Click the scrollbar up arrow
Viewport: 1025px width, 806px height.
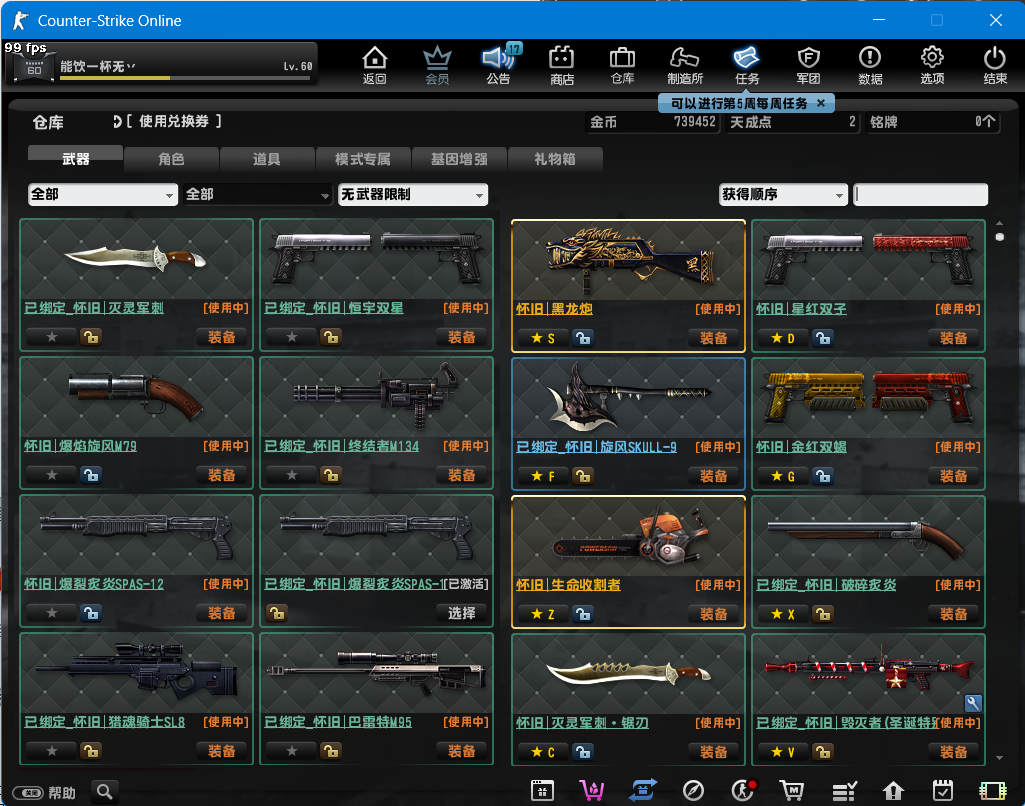point(1000,223)
